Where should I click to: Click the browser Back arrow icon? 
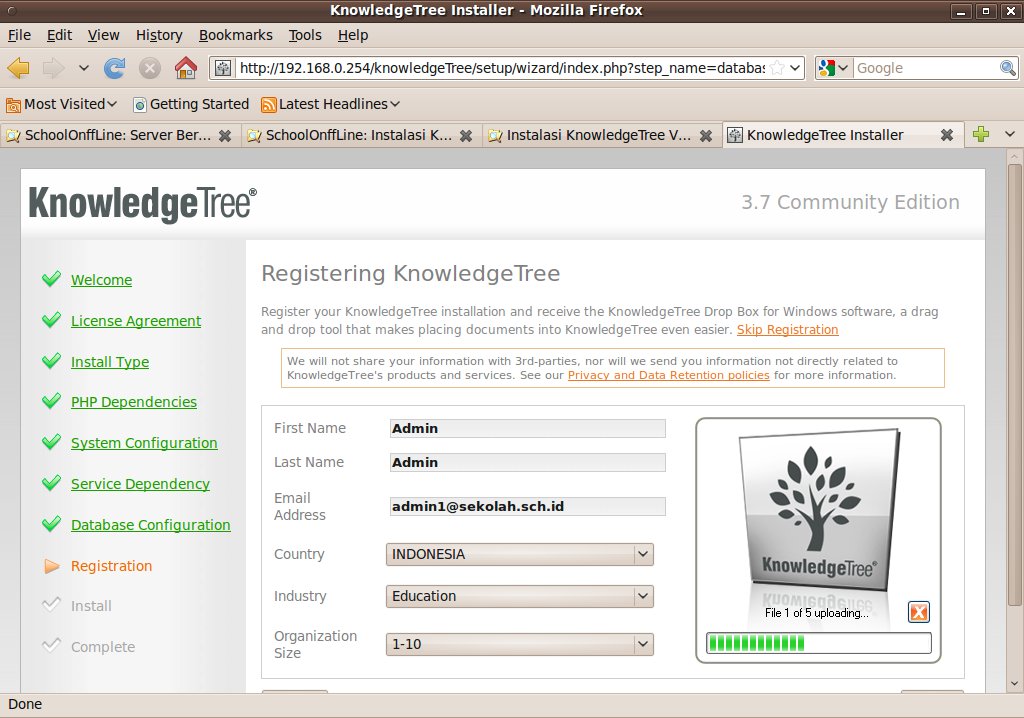click(x=19, y=68)
